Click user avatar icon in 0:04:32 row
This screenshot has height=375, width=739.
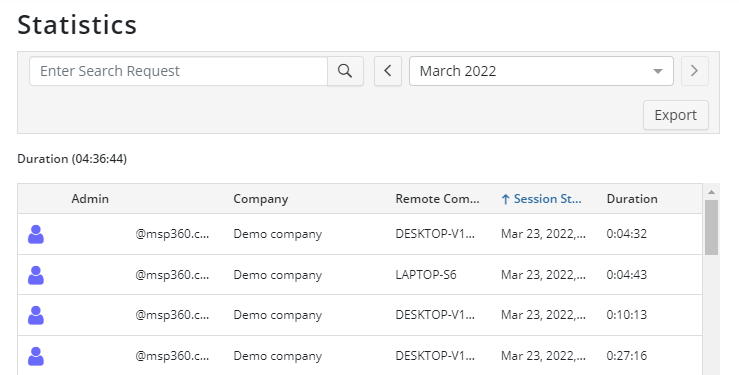[36, 234]
